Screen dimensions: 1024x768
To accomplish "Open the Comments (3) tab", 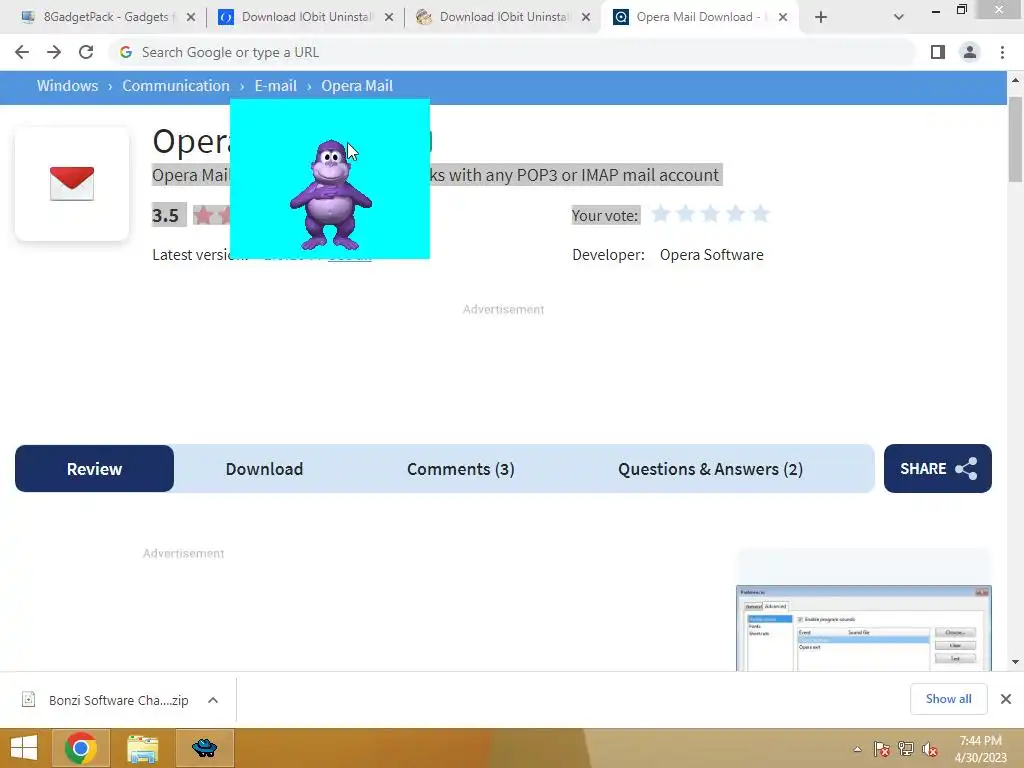I will (x=460, y=469).
